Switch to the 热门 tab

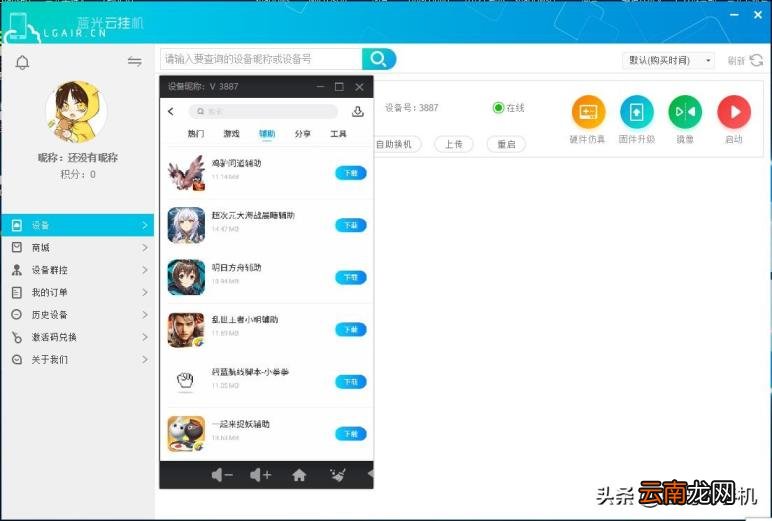point(196,133)
